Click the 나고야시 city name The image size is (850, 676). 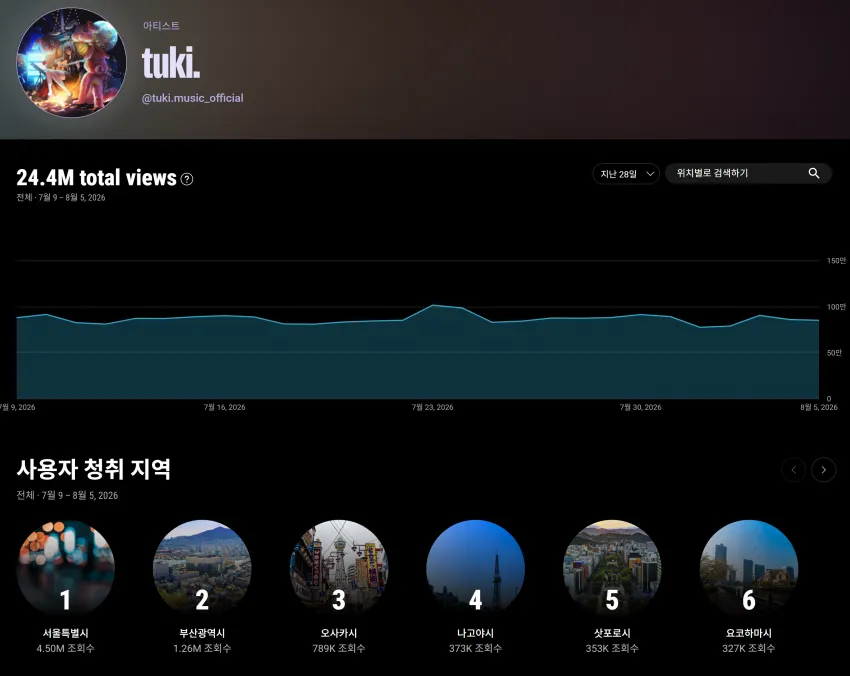pyautogui.click(x=475, y=633)
